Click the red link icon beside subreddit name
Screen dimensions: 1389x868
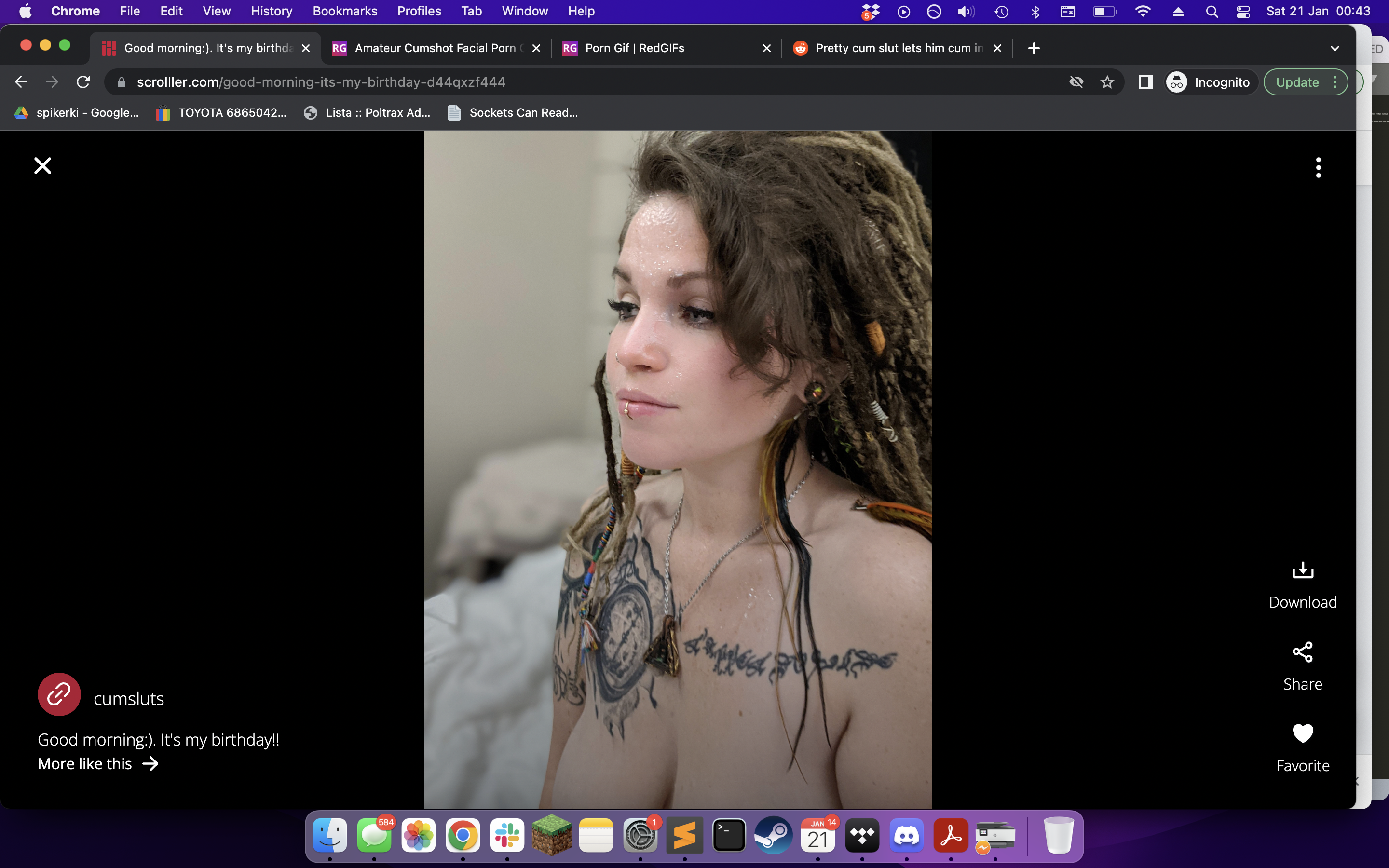59,694
